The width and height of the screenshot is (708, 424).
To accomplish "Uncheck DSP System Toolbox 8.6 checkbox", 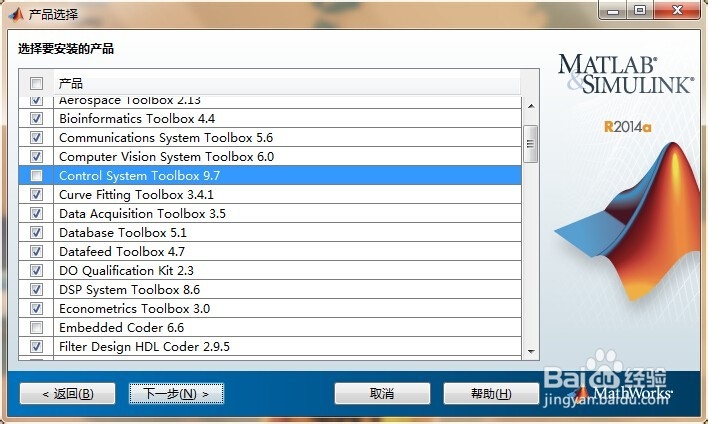I will pyautogui.click(x=36, y=289).
